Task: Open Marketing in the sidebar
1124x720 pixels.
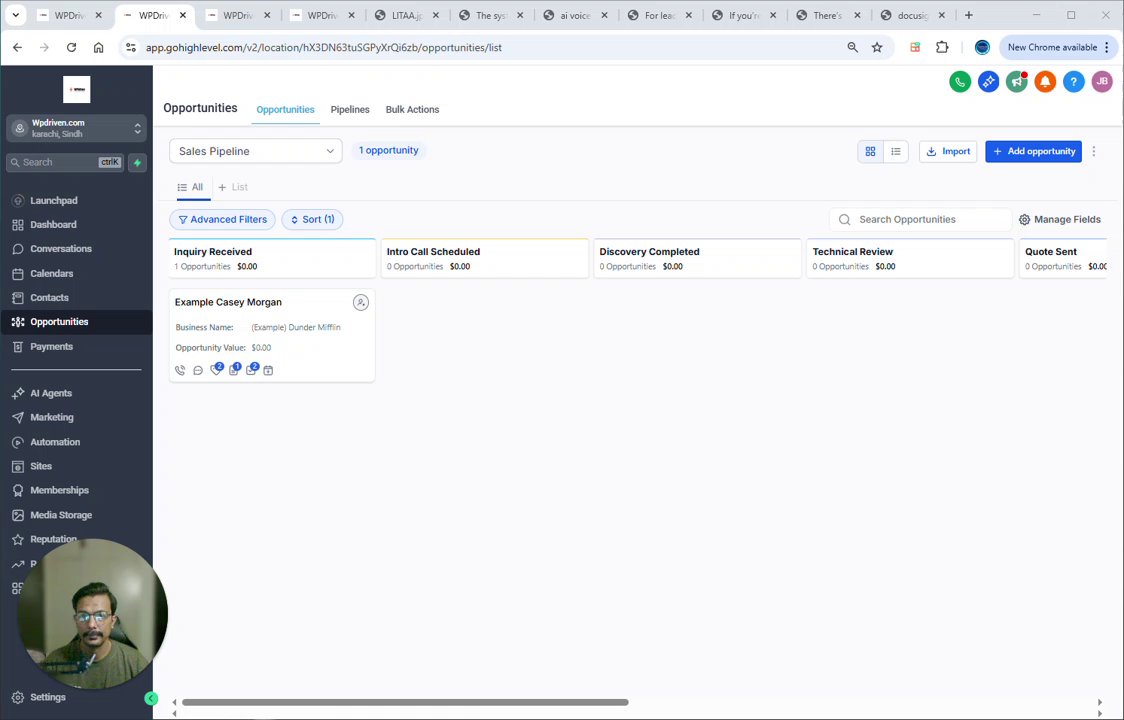Action: coord(76,417)
